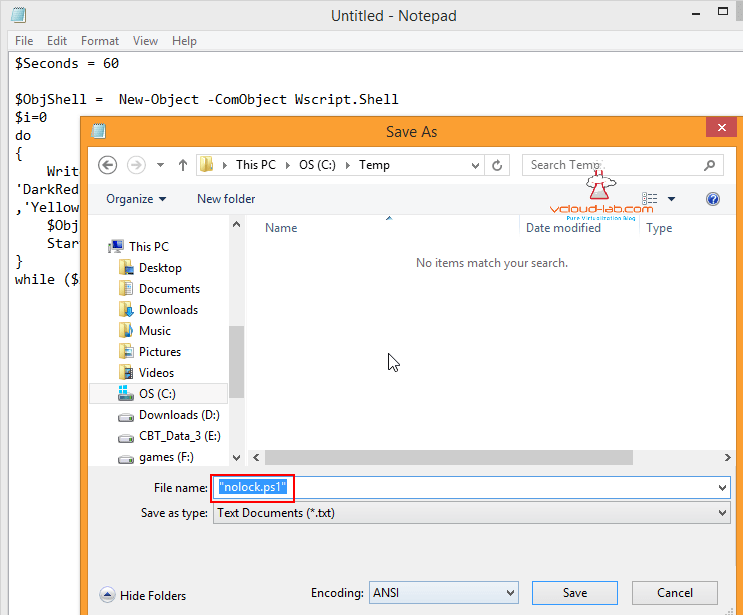Select Downloads (D:) drive
The width and height of the screenshot is (743, 615).
pyautogui.click(x=179, y=415)
